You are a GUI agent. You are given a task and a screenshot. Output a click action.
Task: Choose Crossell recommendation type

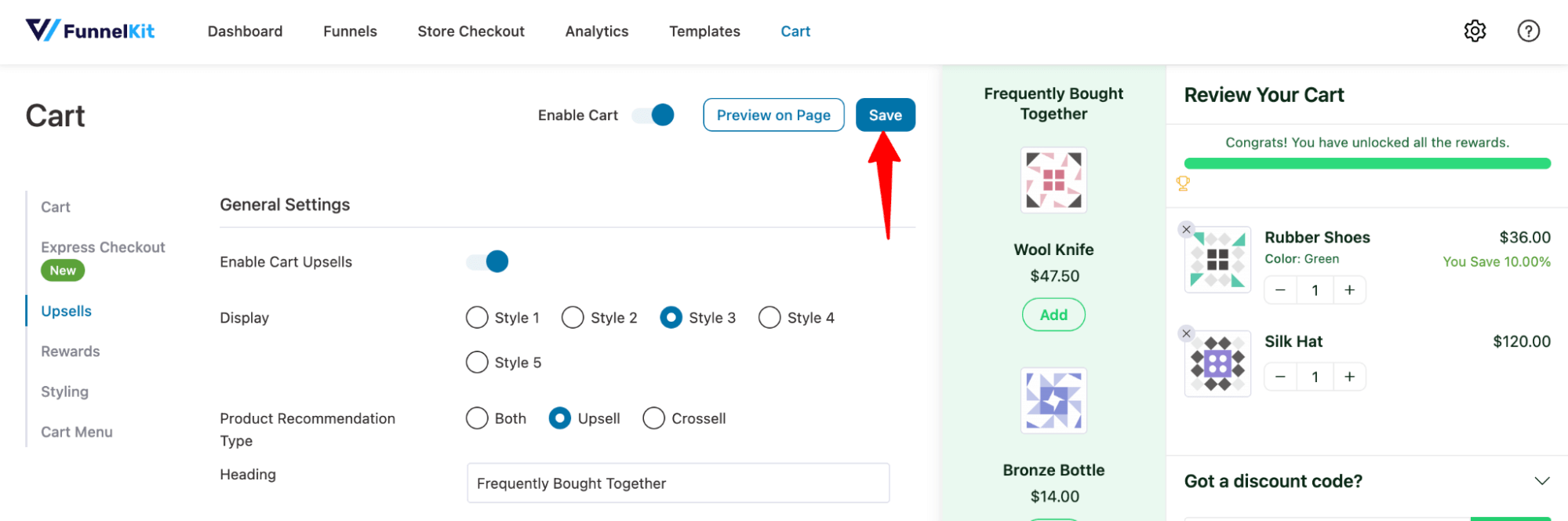coord(684,418)
